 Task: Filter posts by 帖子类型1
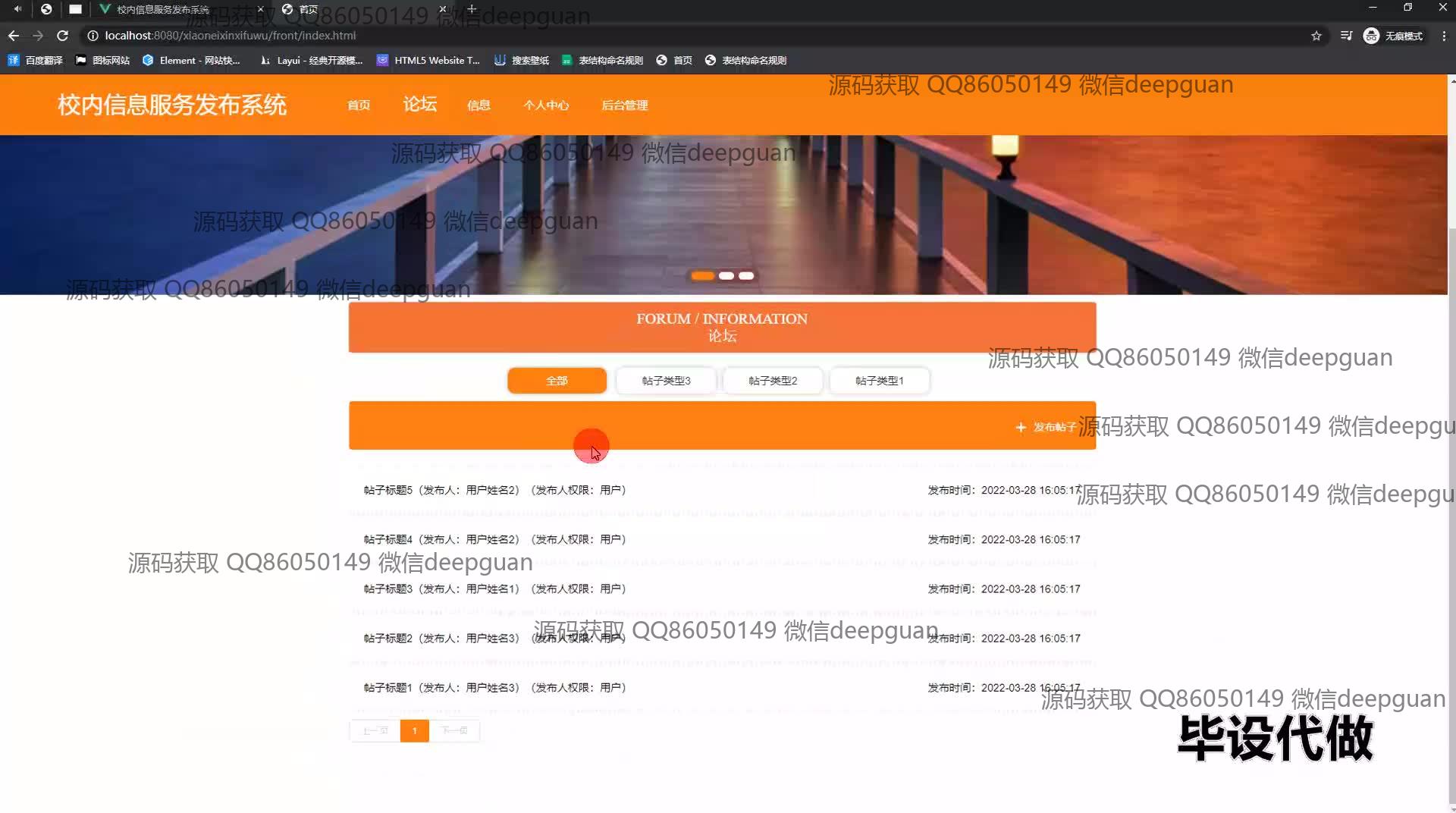click(x=879, y=381)
